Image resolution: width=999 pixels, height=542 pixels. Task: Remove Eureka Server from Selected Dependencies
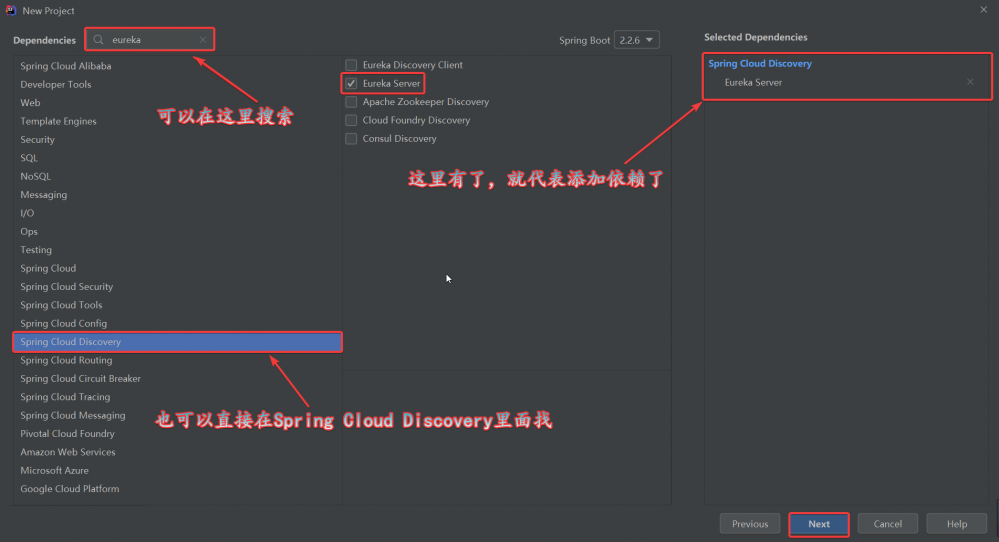970,82
